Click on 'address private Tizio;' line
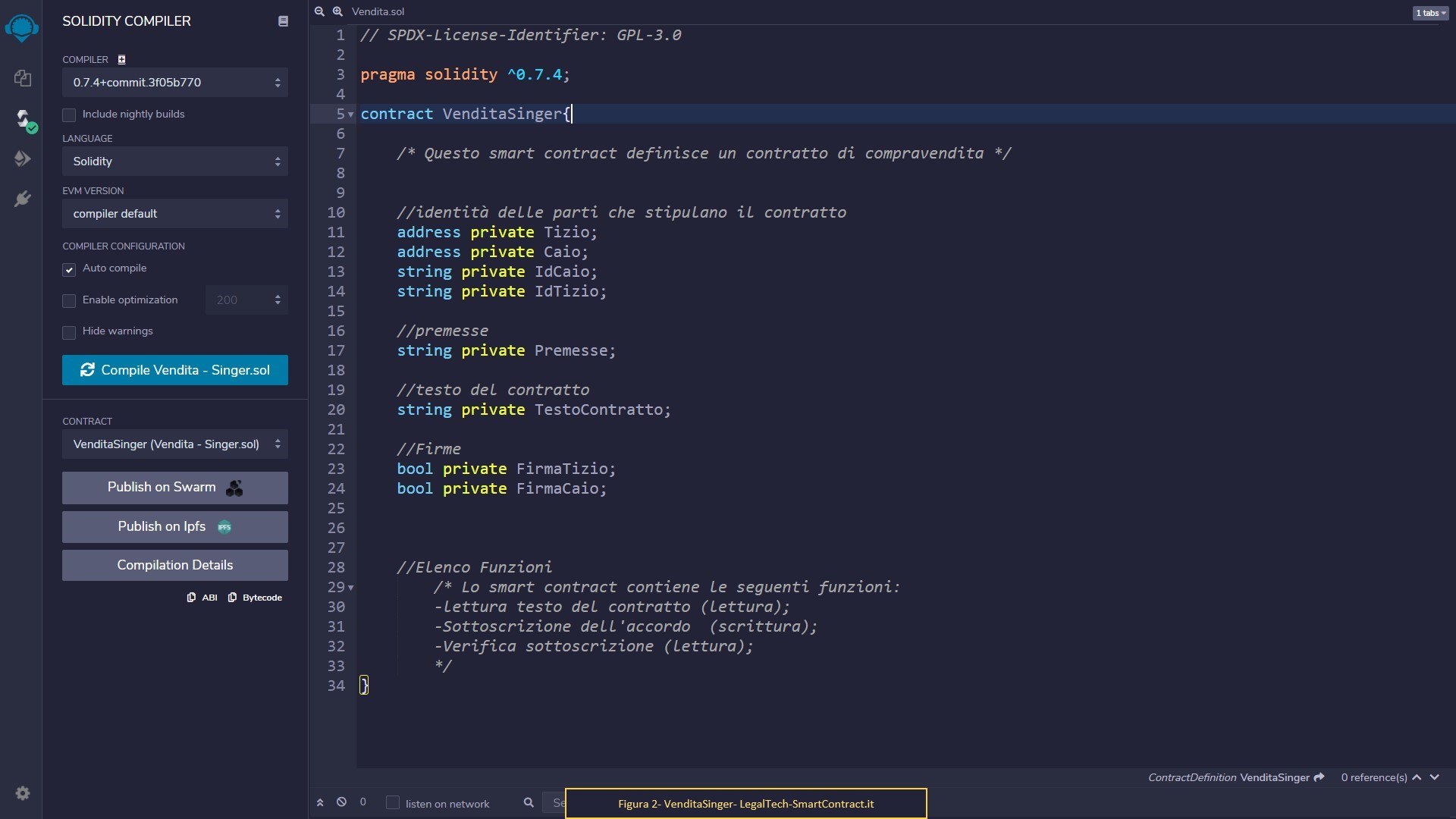Image resolution: width=1456 pixels, height=819 pixels. point(497,232)
